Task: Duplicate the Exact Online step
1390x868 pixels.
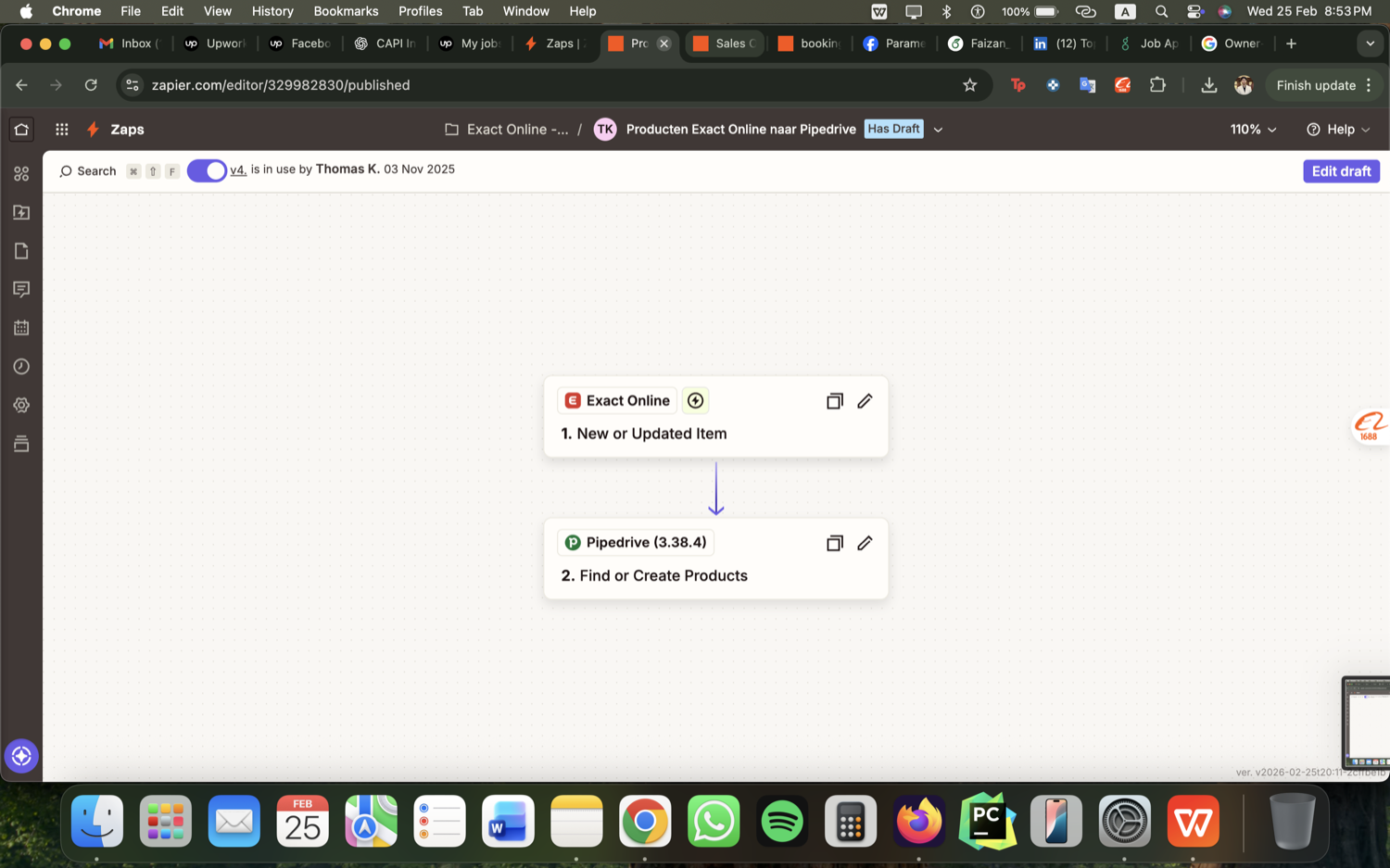Action: coord(834,401)
